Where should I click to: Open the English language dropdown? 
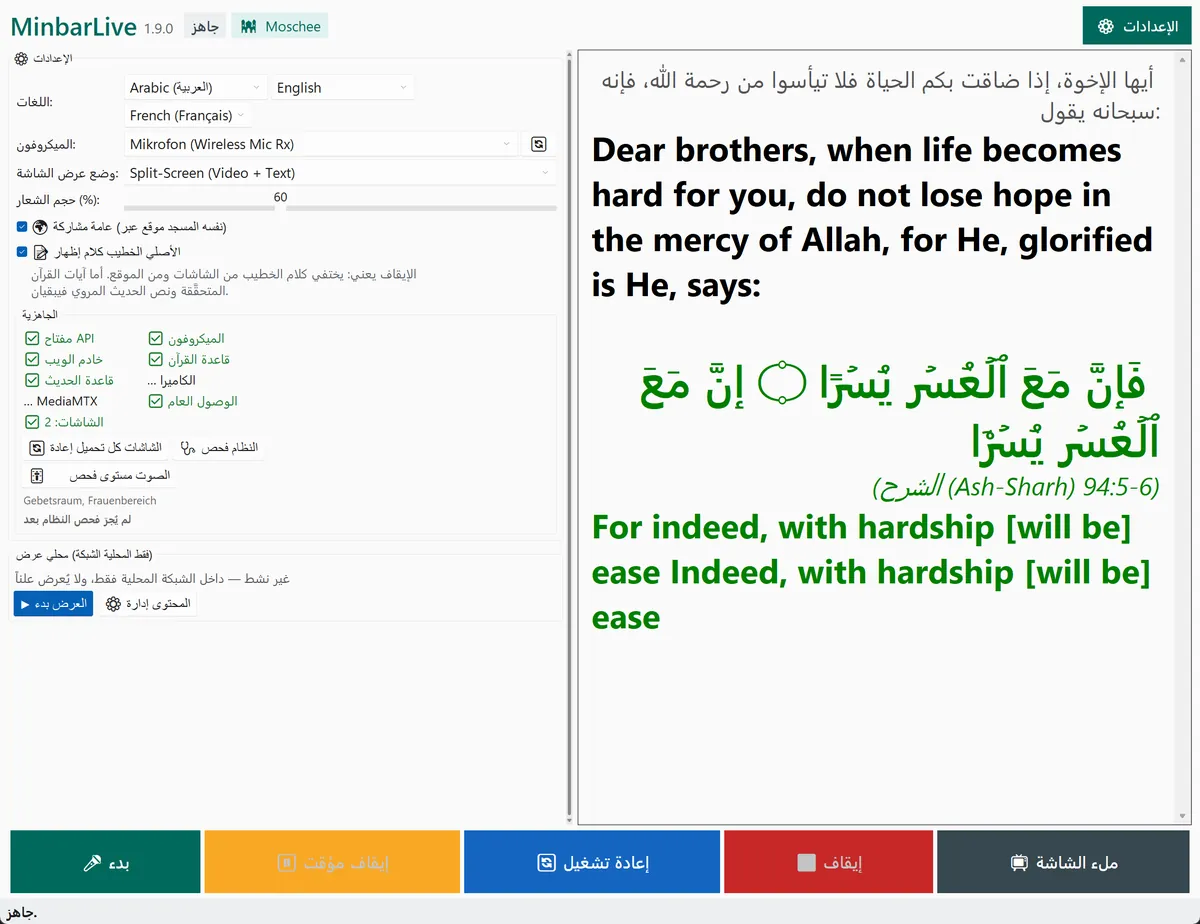[x=343, y=88]
